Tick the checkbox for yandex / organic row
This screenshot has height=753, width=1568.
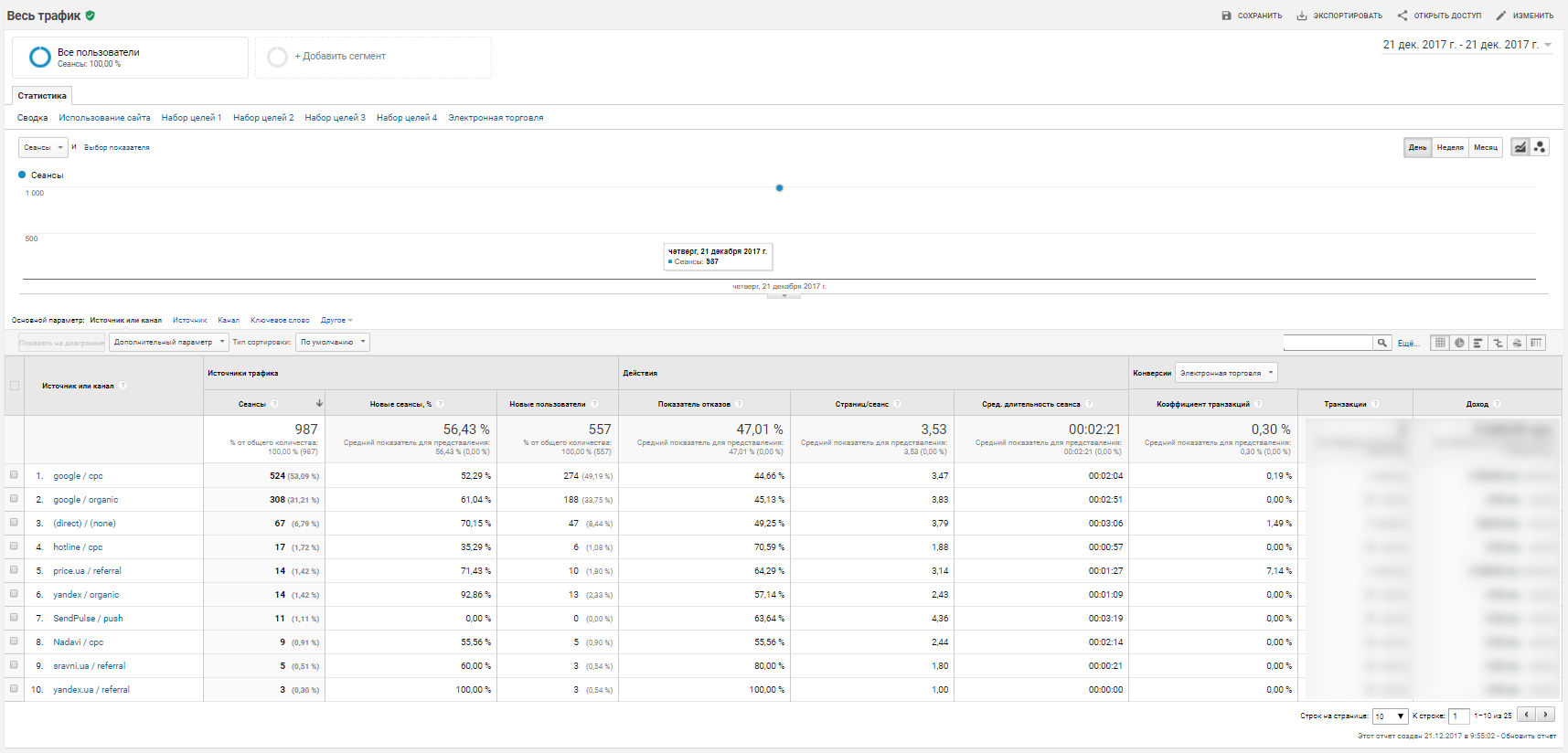click(14, 594)
